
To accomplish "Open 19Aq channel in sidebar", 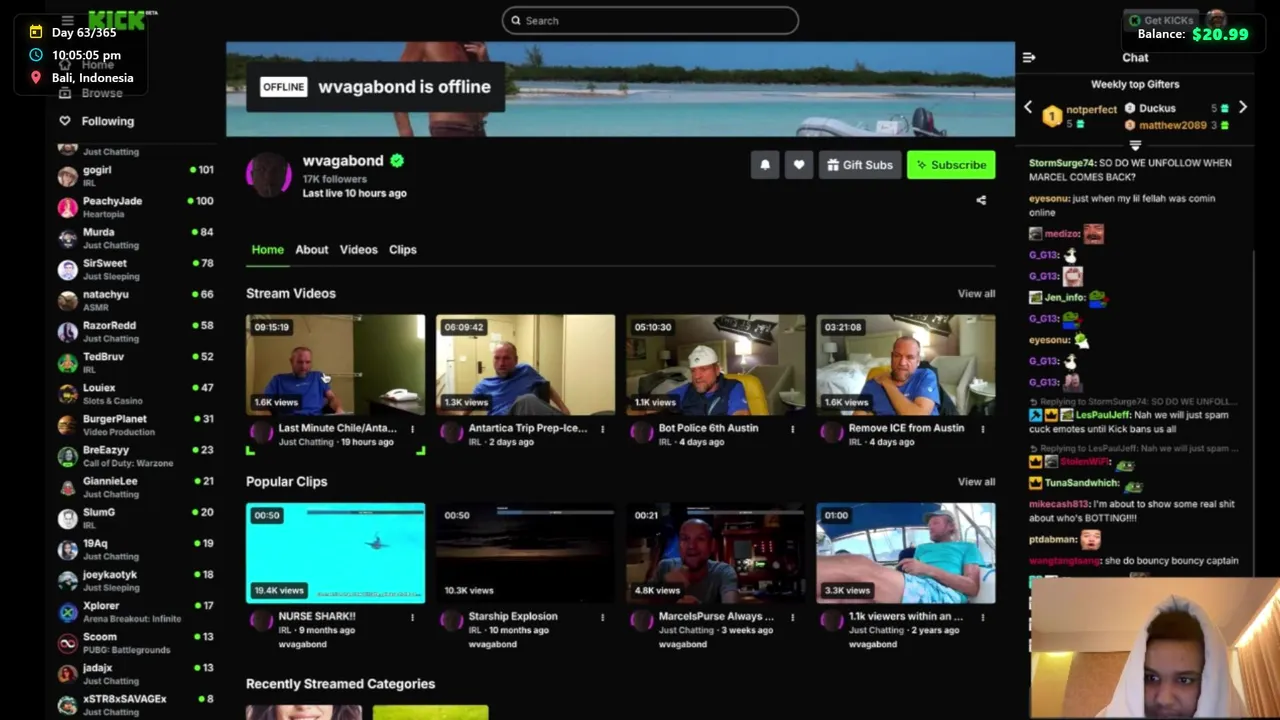I will point(135,549).
